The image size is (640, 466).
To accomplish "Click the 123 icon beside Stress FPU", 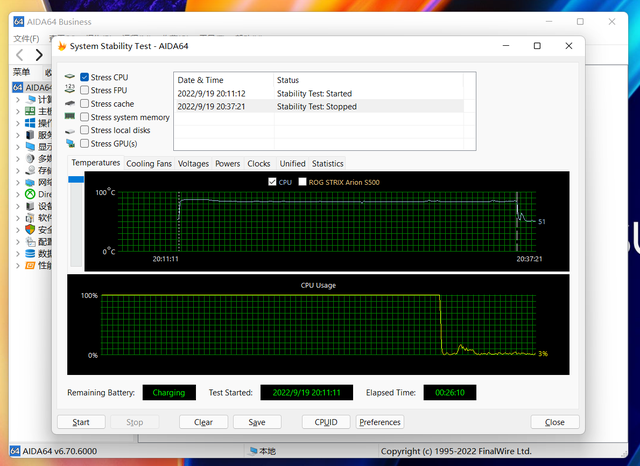I will (x=70, y=89).
